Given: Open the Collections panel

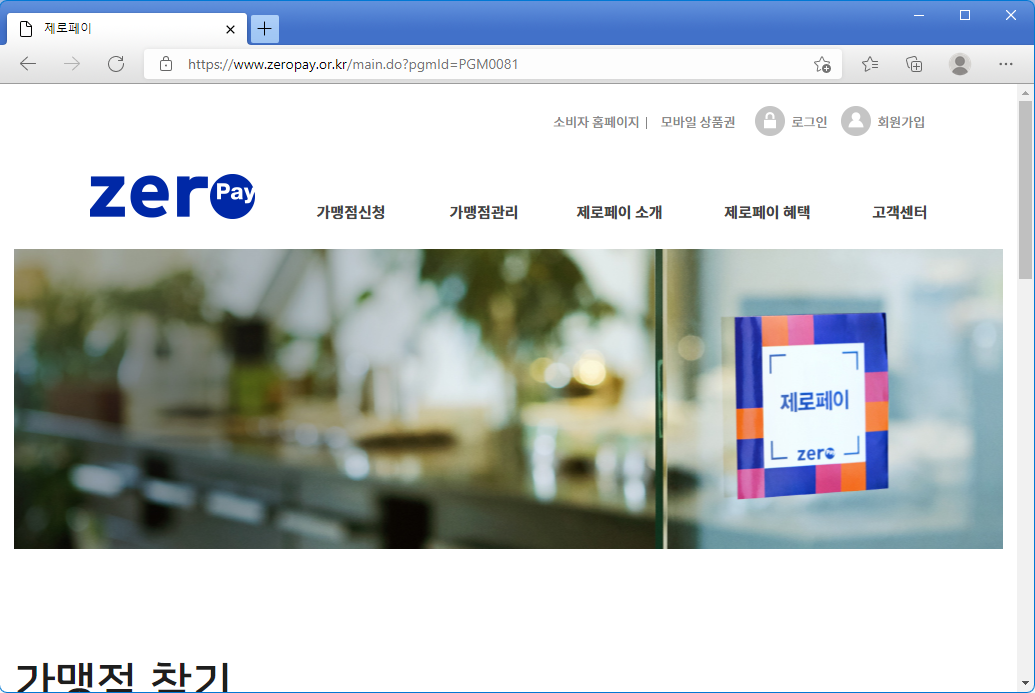Looking at the screenshot, I should pyautogui.click(x=914, y=64).
